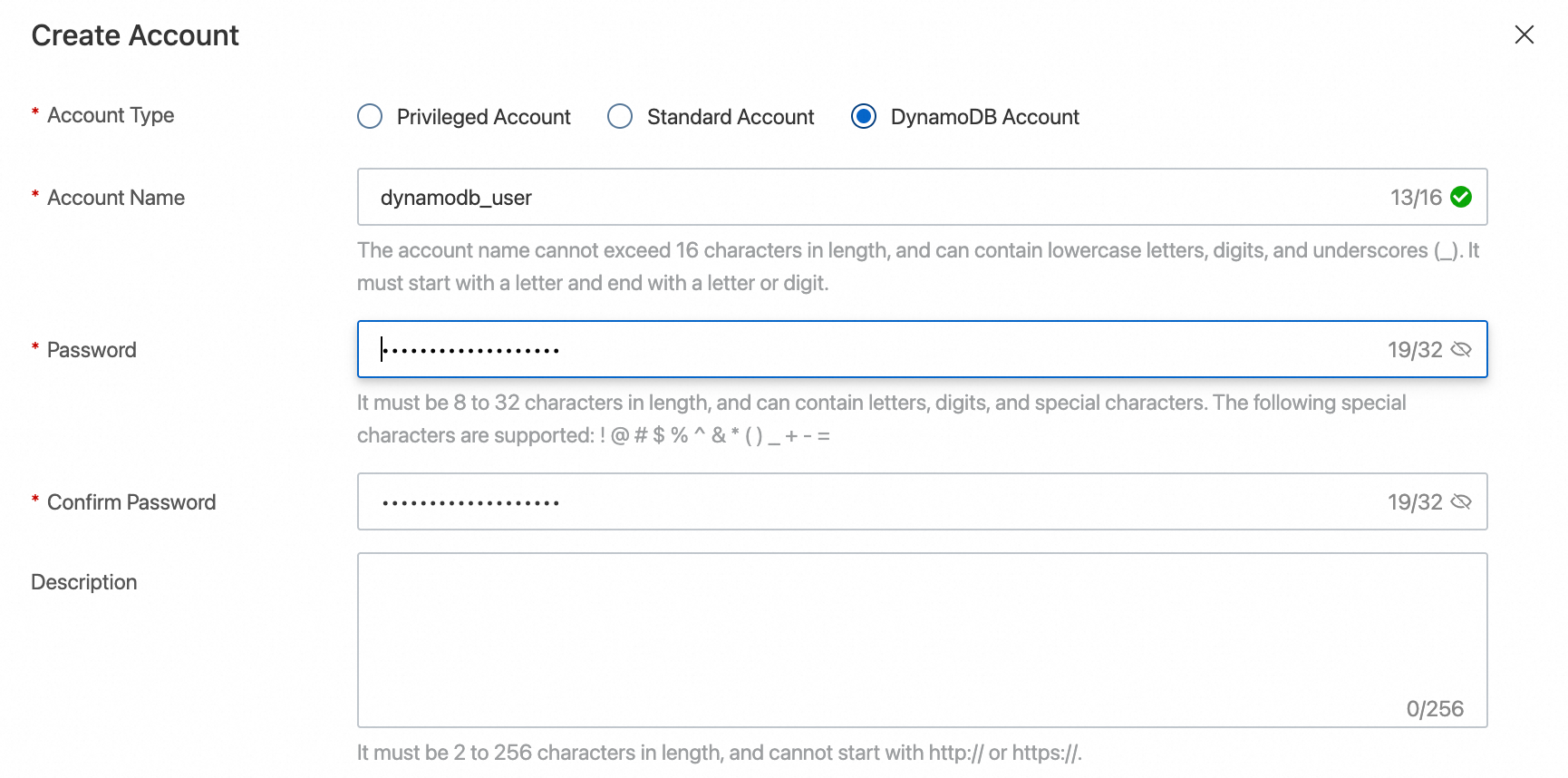Screen dimensions: 1568x778
Task: Select the Privileged Account radio button
Action: coord(370,117)
